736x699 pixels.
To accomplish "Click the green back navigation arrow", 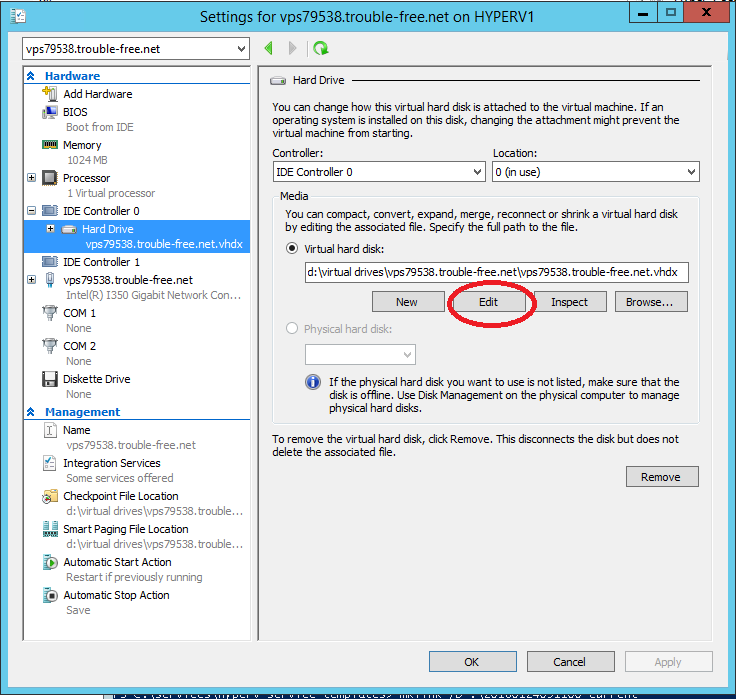I will tap(269, 48).
